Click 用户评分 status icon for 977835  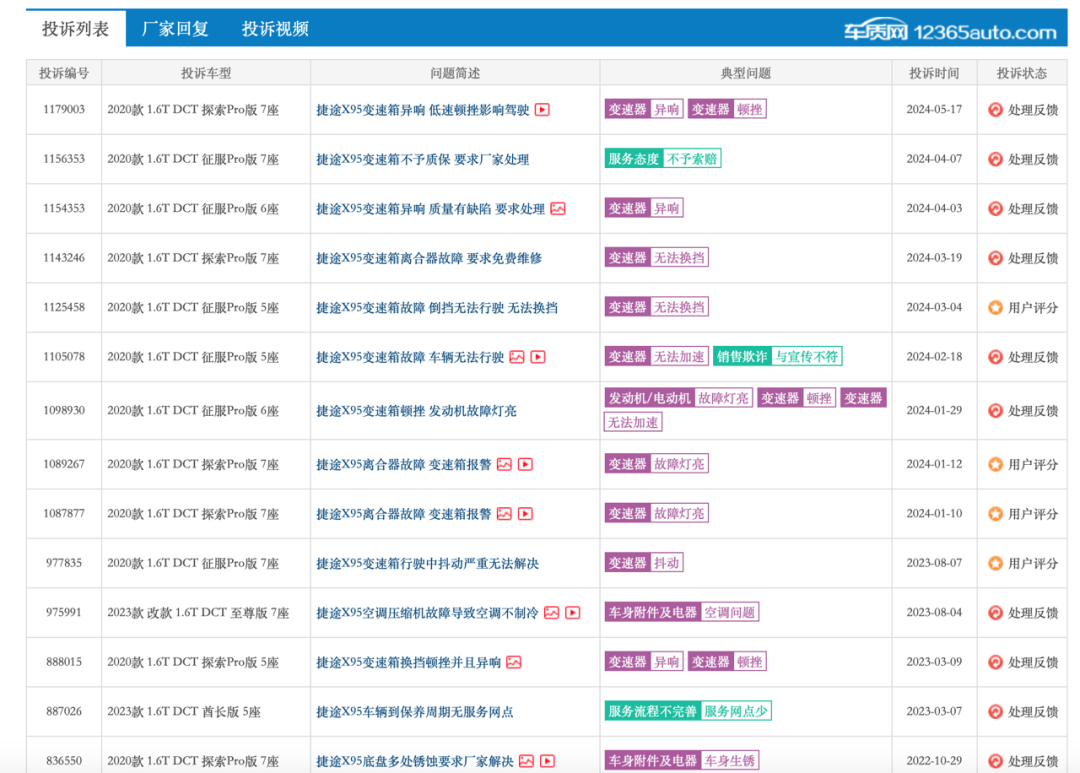(x=995, y=564)
